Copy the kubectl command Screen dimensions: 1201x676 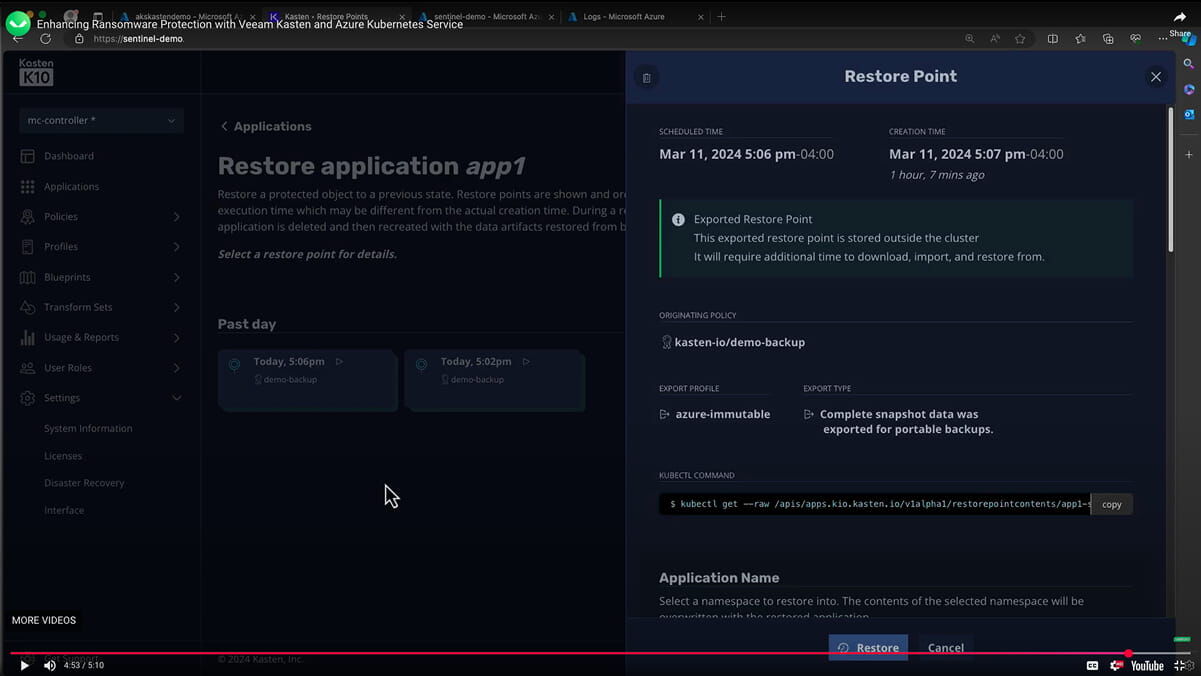pos(1112,504)
